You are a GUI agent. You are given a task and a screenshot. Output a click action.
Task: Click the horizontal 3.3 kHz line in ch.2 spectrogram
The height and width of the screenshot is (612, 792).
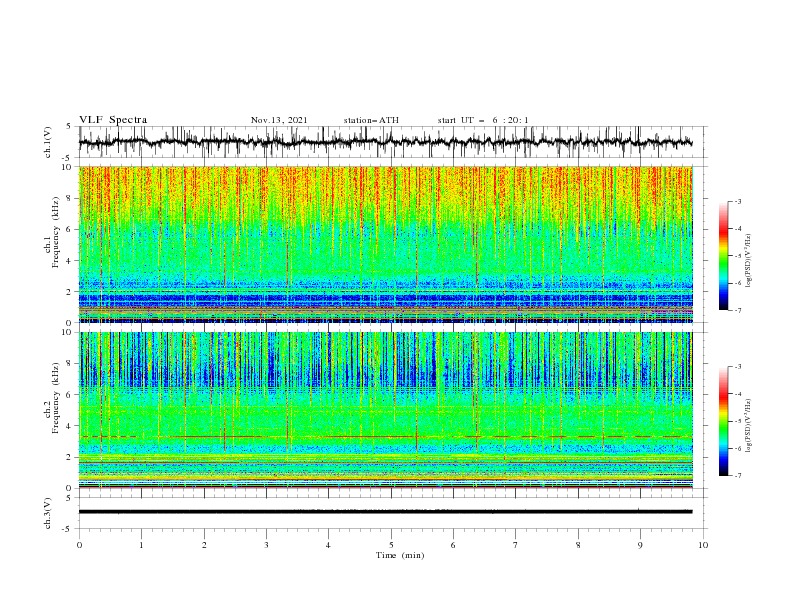tap(386, 436)
